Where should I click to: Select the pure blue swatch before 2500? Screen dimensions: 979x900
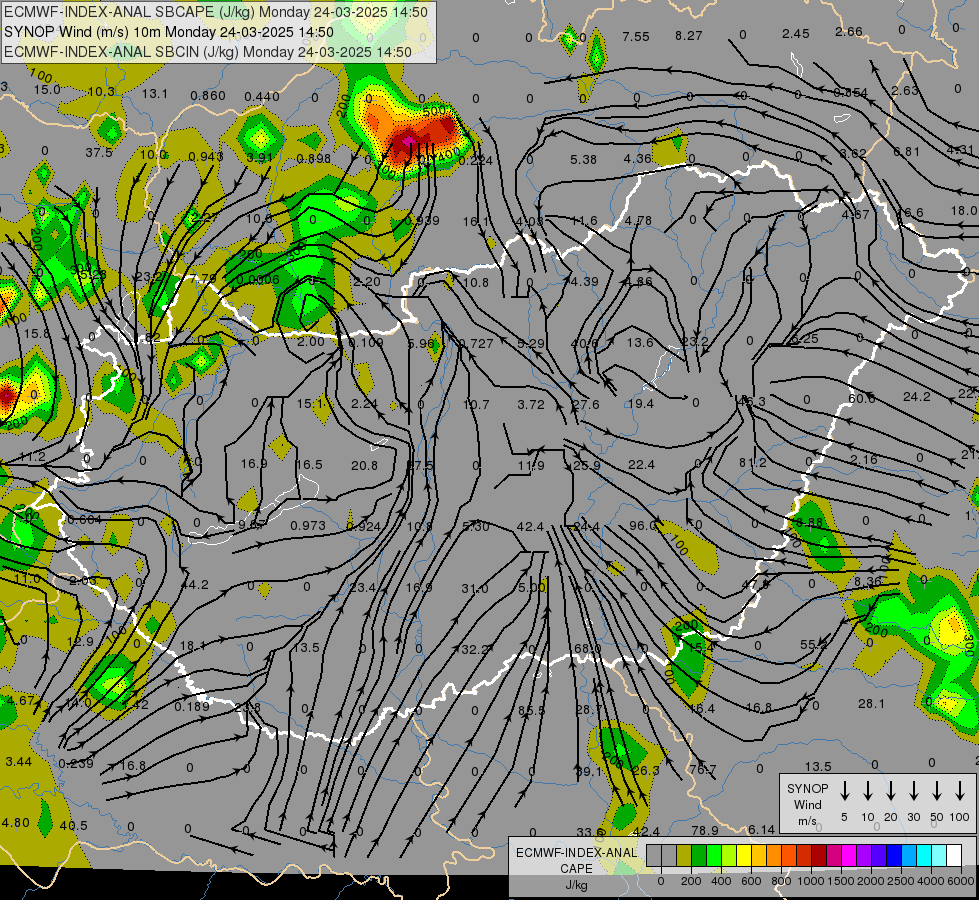click(894, 855)
